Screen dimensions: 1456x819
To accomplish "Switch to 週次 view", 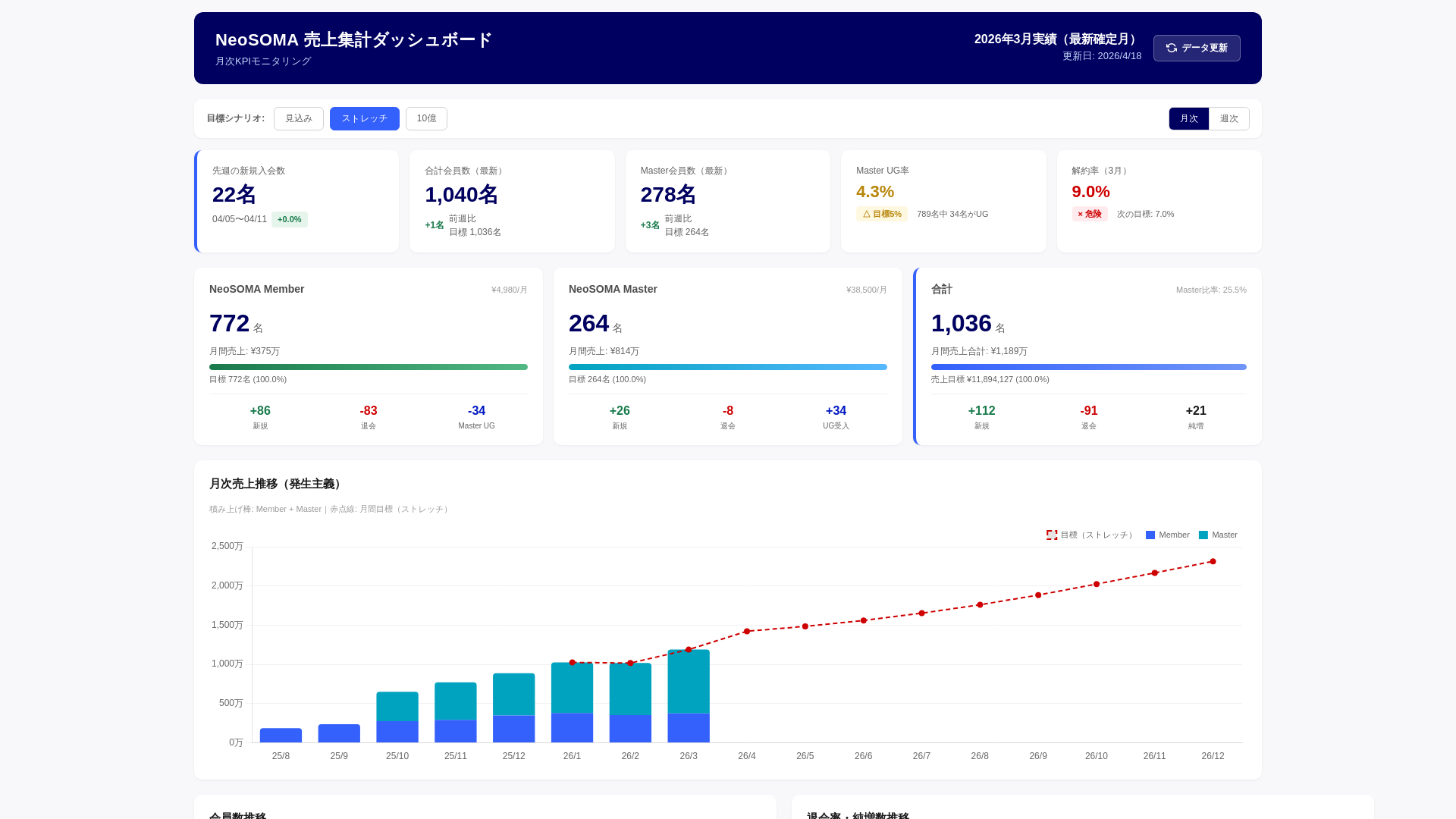I will tap(1228, 118).
